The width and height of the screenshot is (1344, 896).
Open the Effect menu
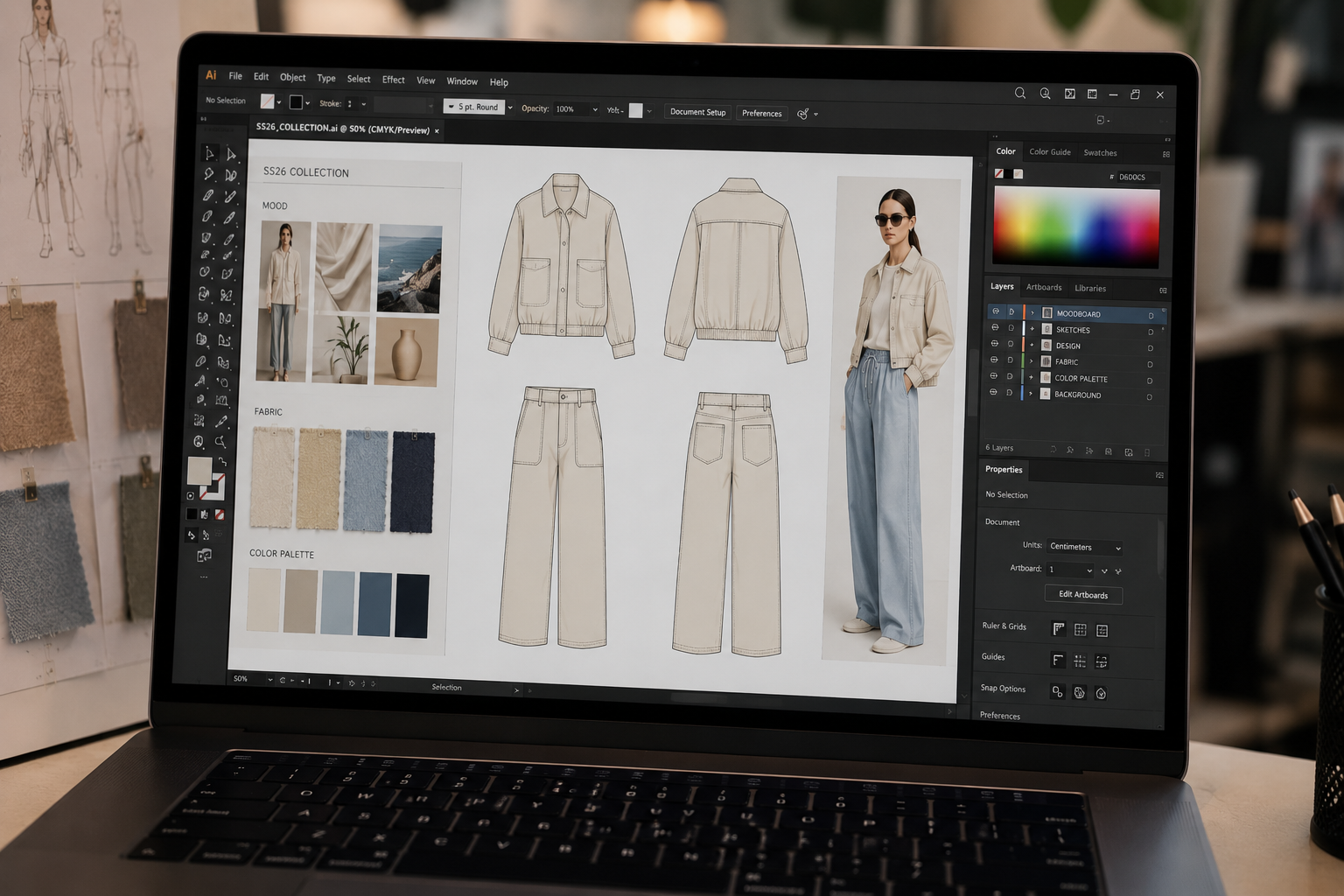pos(394,80)
